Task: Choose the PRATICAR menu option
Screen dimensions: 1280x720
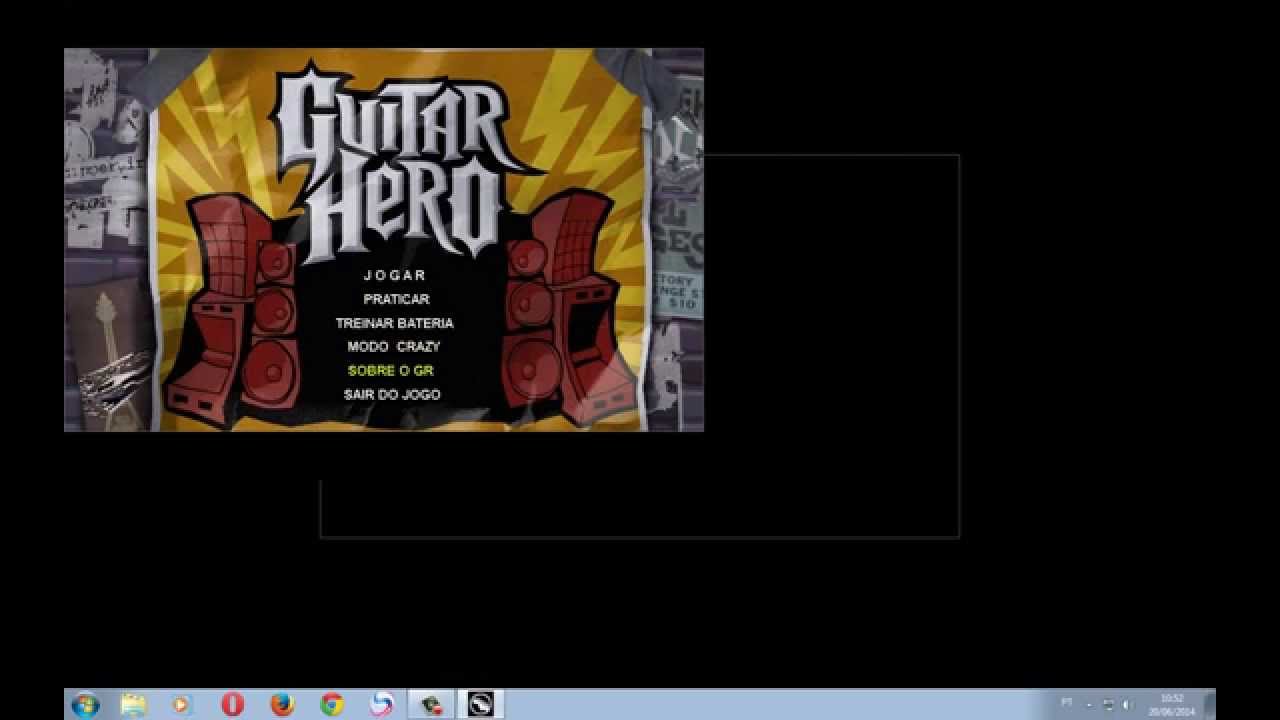Action: (396, 299)
